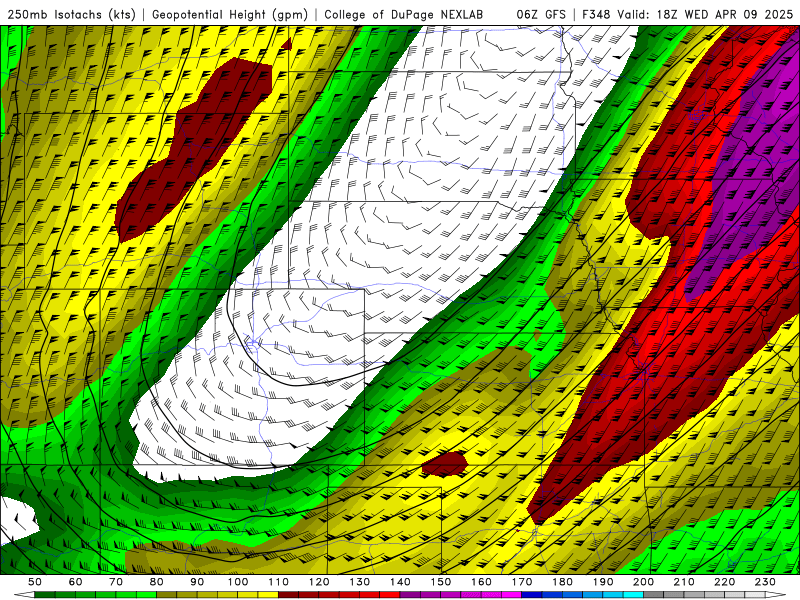Click the legend value "140"

(x=400, y=582)
